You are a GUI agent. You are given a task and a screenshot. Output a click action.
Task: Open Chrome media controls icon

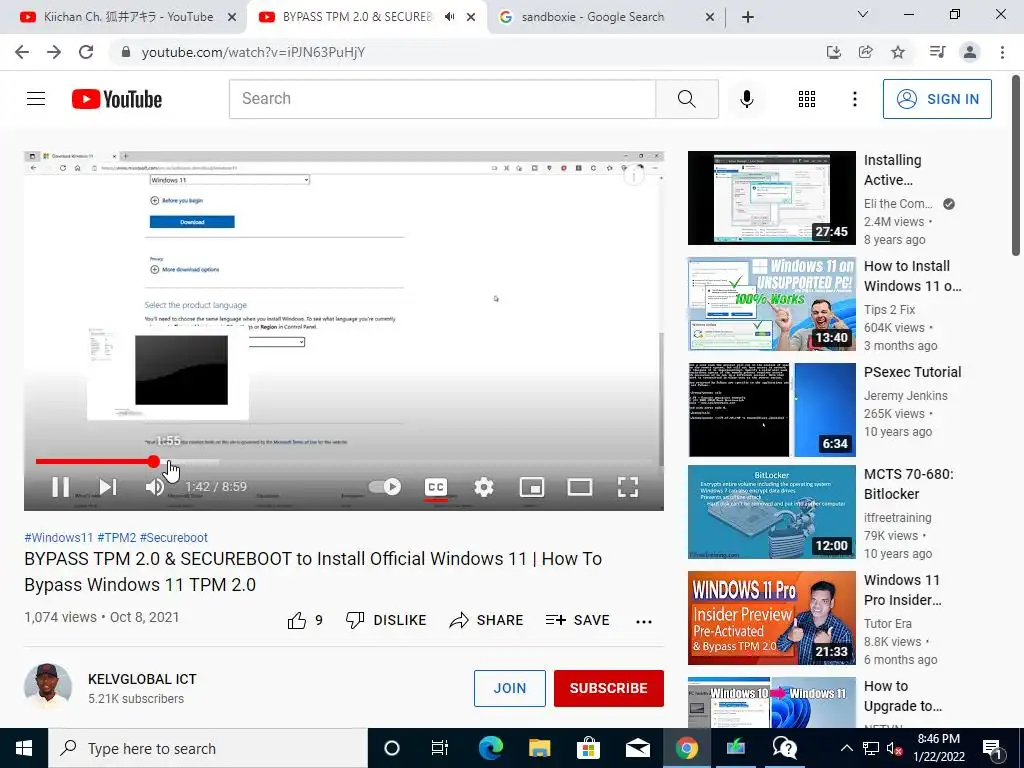point(938,52)
